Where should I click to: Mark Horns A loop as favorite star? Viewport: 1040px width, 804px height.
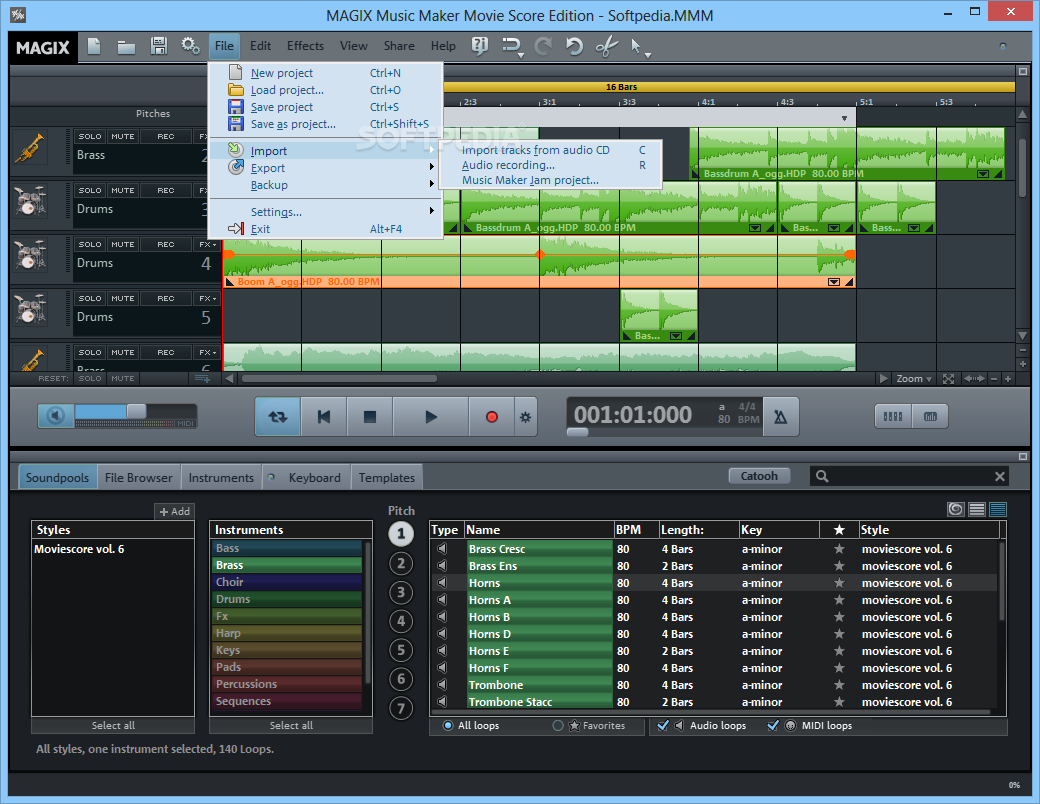[x=839, y=600]
